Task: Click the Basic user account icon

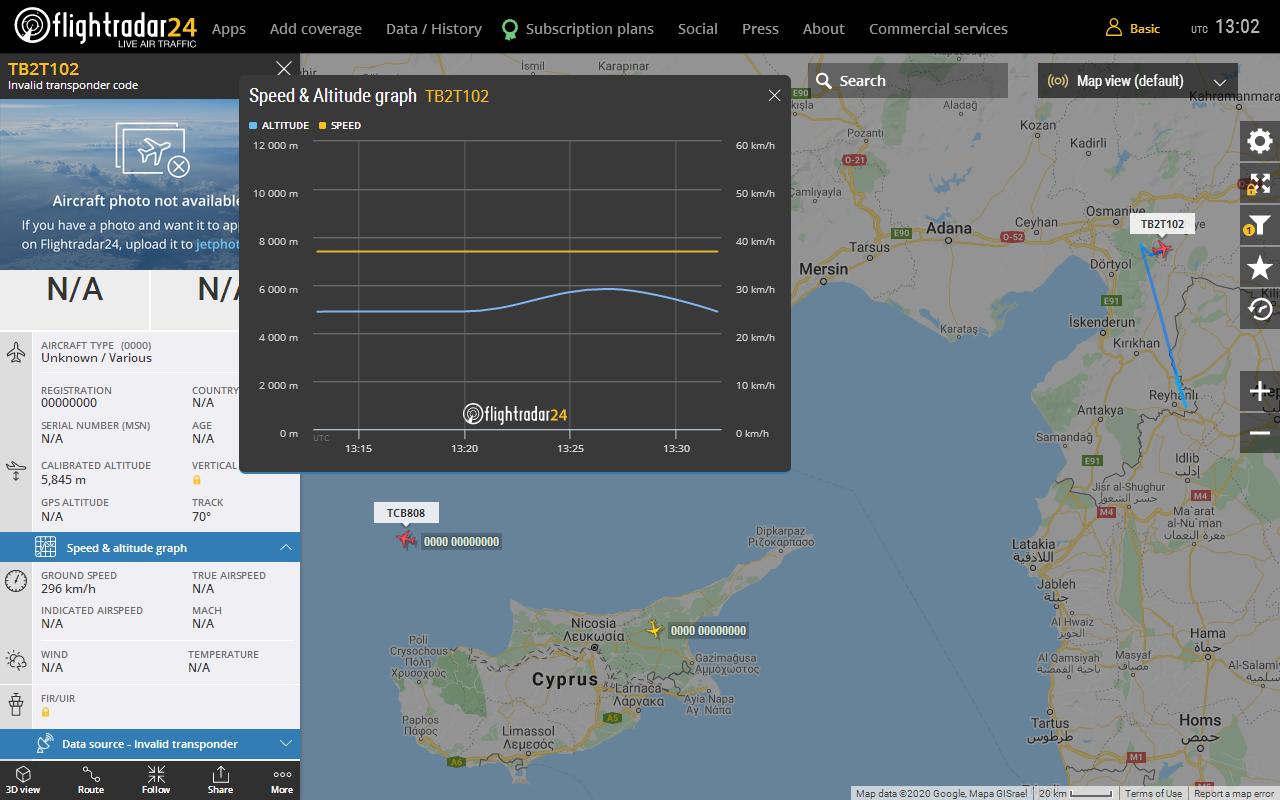Action: coord(1113,28)
